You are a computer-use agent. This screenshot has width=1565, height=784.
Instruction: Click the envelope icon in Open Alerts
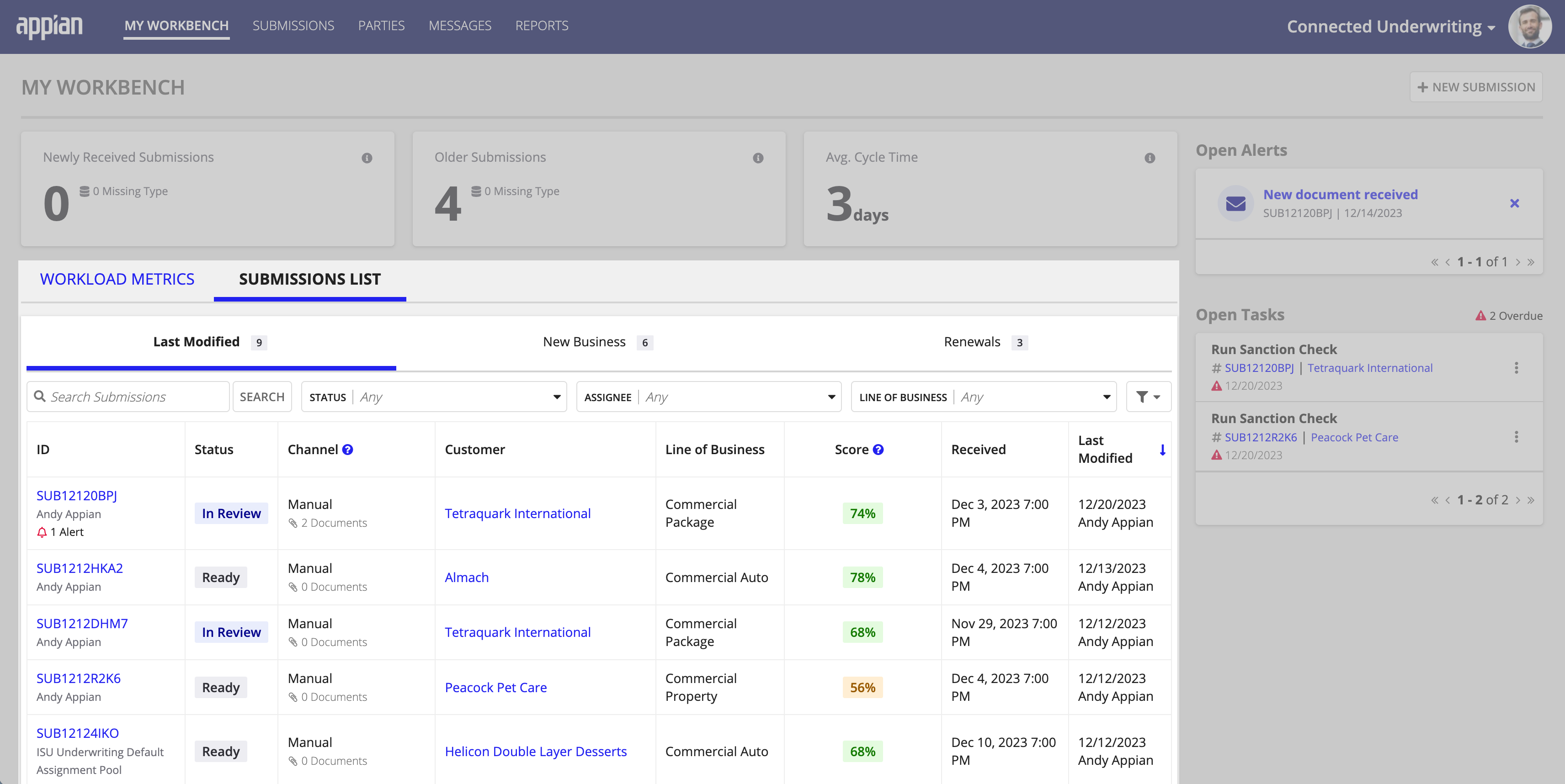point(1236,203)
